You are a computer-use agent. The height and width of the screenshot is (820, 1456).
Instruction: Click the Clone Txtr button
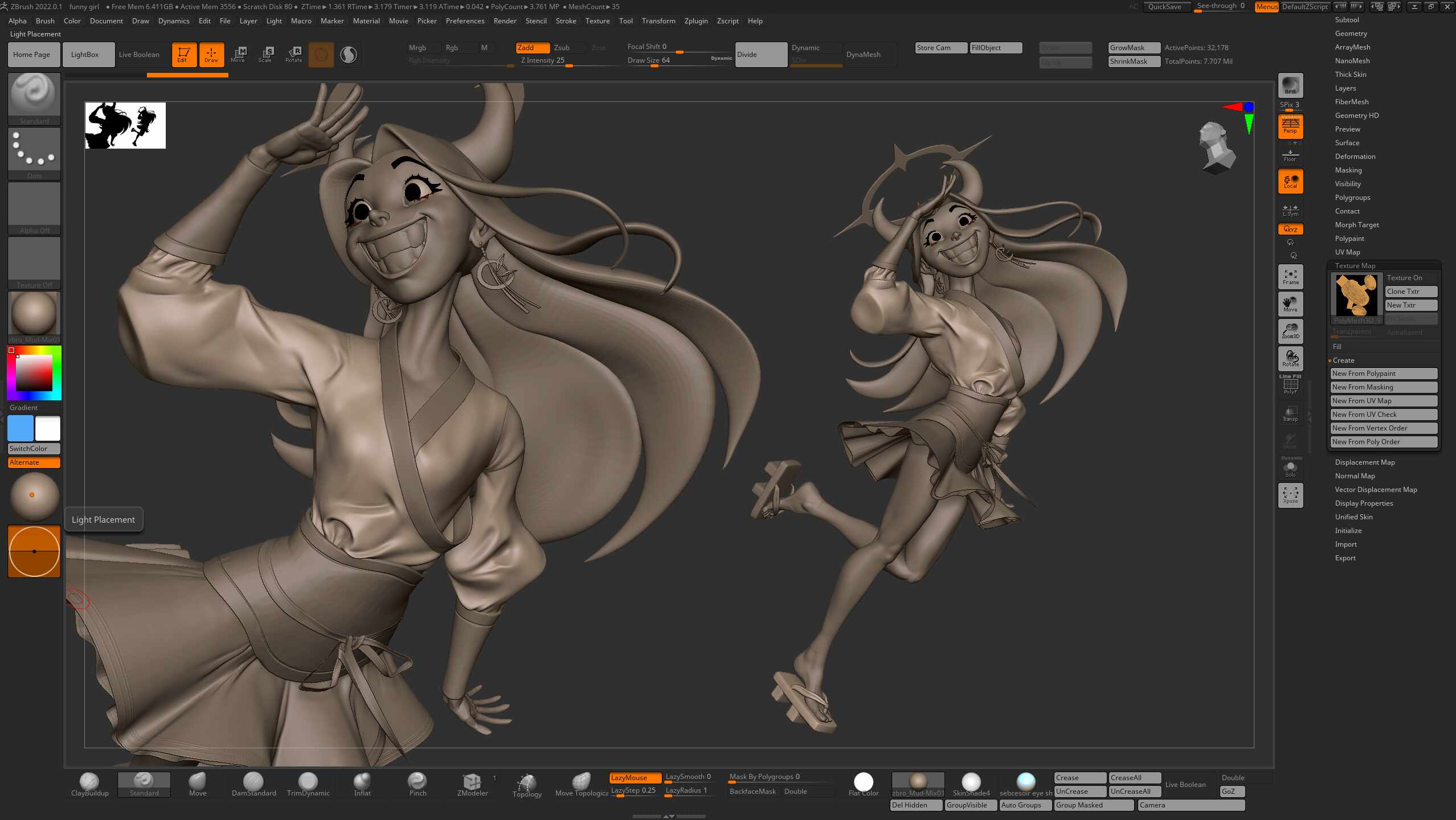(x=1411, y=292)
